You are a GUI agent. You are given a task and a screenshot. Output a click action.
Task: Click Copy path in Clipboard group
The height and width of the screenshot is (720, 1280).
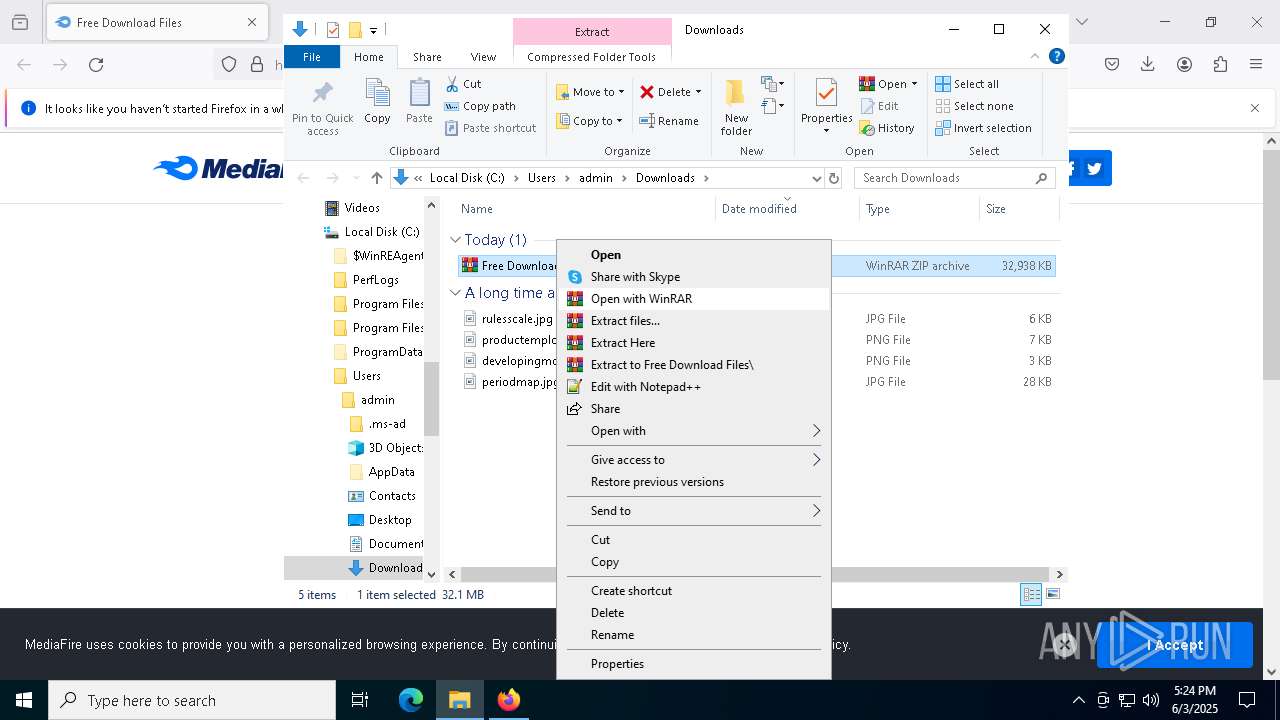click(x=480, y=106)
